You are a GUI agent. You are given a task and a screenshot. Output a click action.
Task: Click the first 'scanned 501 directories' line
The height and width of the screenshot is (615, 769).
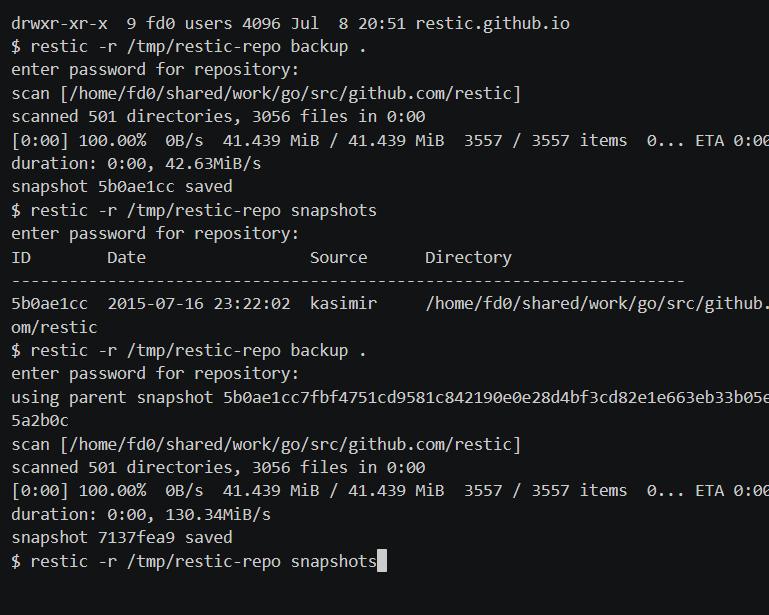tap(218, 117)
